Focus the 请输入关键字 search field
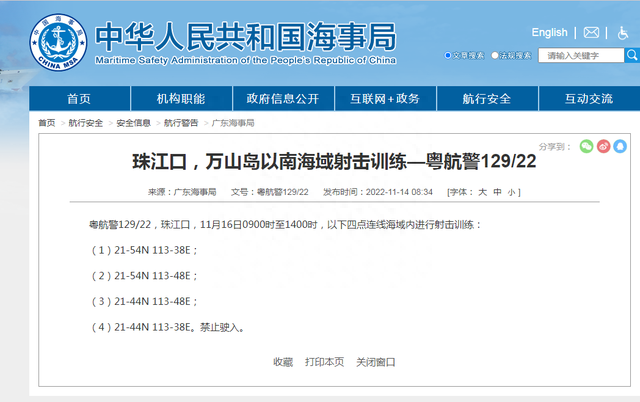 (x=581, y=55)
